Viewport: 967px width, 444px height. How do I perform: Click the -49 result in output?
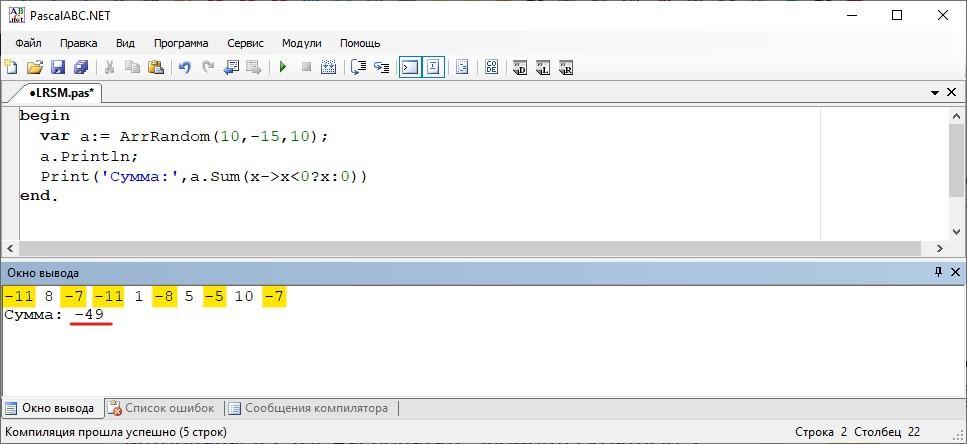click(x=90, y=315)
